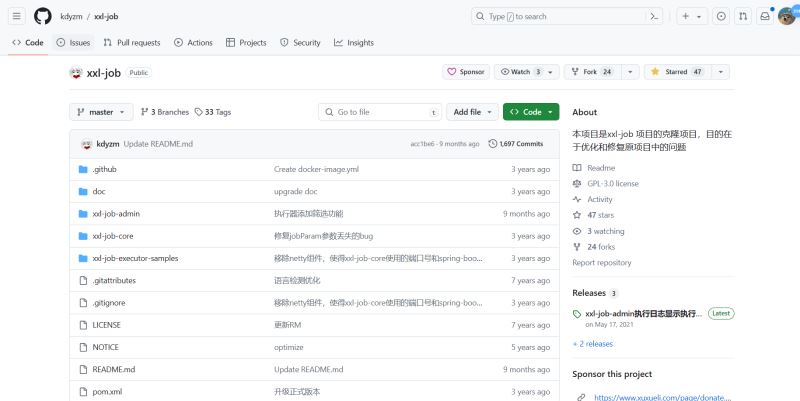The height and width of the screenshot is (401, 800).
Task: Click the Fork button
Action: (593, 72)
